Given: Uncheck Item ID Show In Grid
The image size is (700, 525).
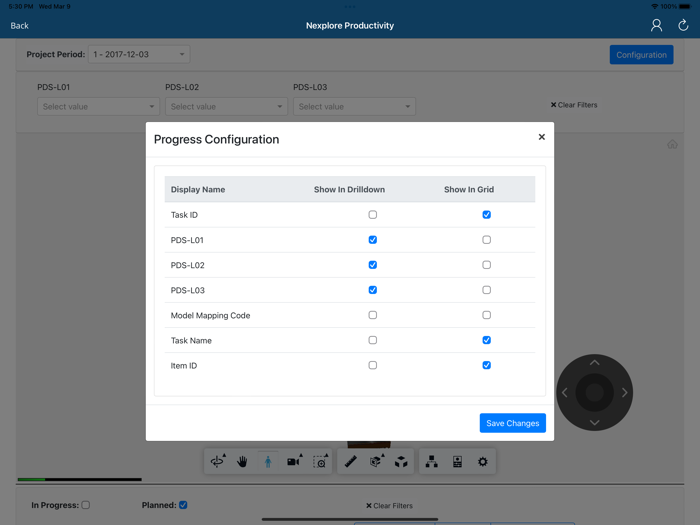Looking at the screenshot, I should [x=487, y=365].
